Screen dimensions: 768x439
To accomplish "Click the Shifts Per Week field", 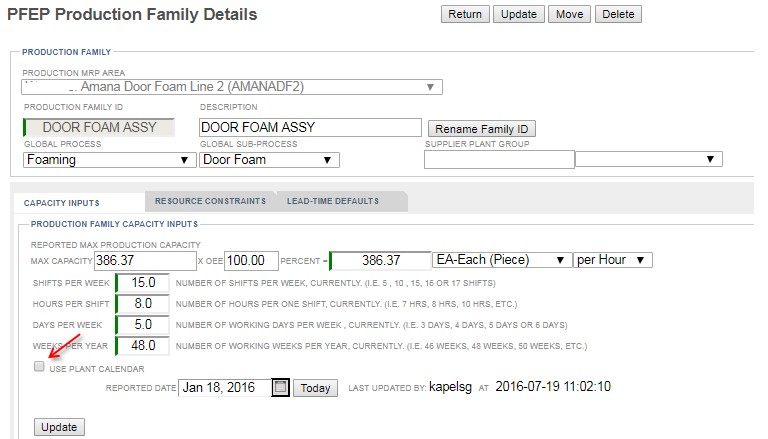I will [x=143, y=283].
